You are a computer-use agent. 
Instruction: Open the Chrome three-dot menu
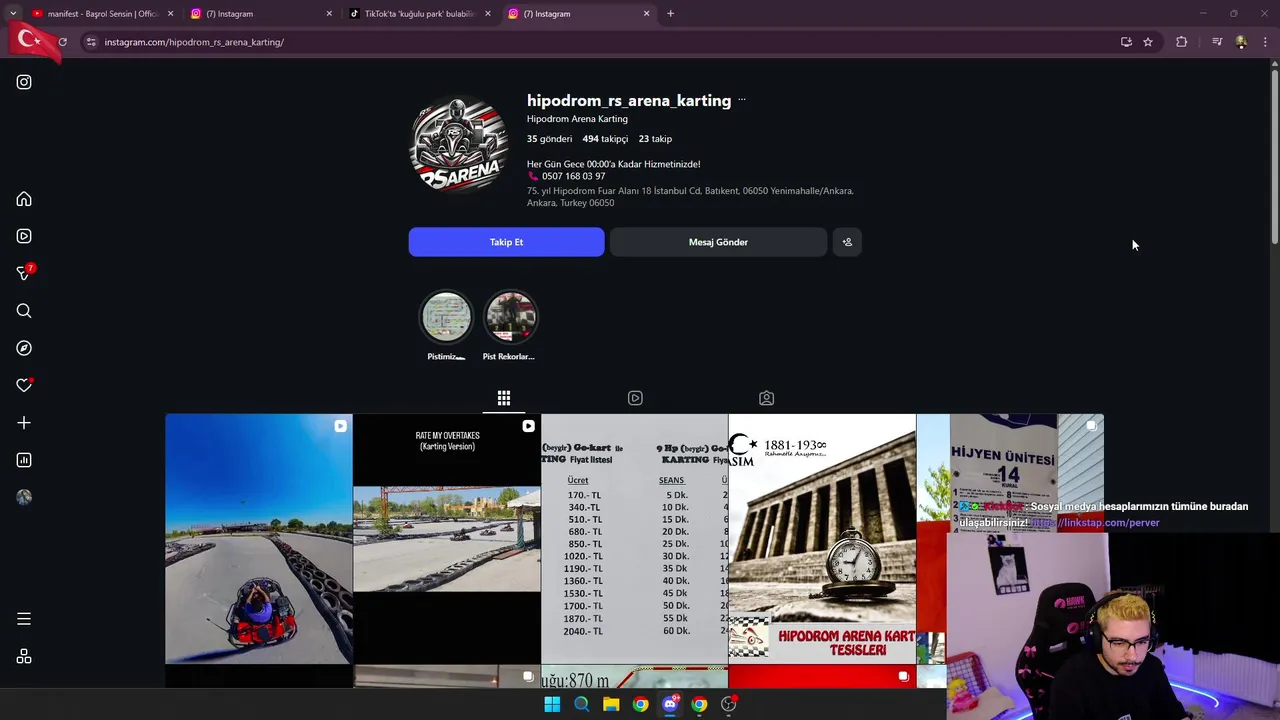[1265, 42]
